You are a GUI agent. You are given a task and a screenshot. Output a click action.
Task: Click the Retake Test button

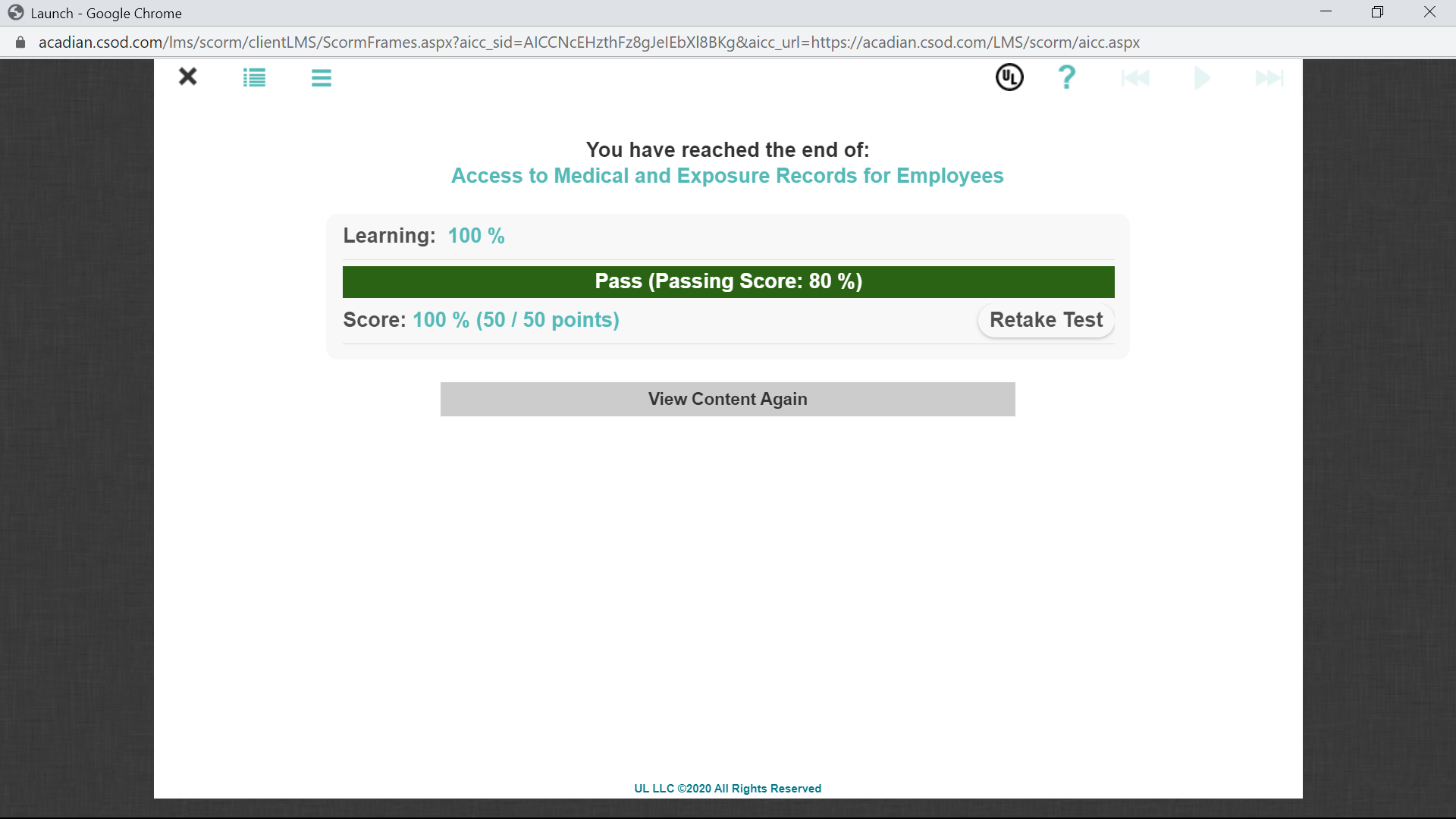click(1046, 320)
